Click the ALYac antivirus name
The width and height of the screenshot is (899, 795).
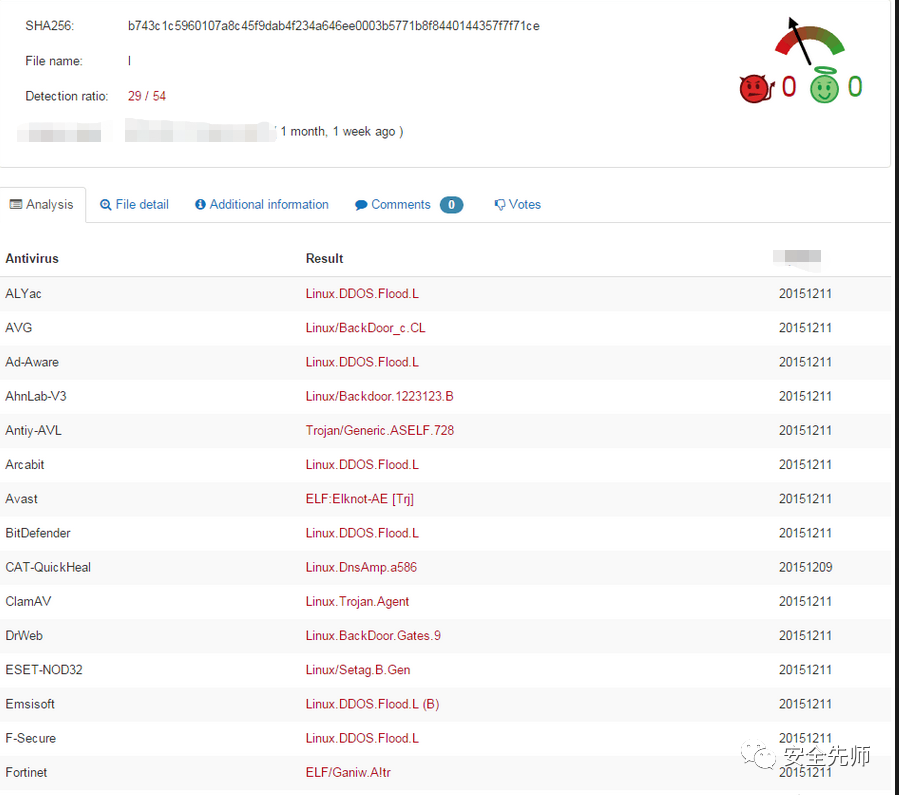click(24, 293)
